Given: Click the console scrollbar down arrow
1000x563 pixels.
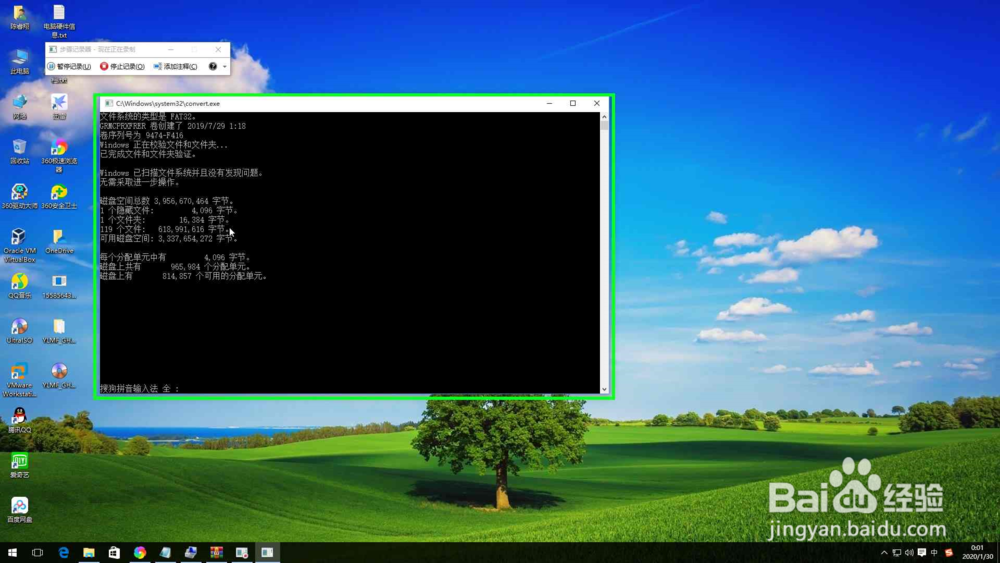Looking at the screenshot, I should [x=604, y=389].
